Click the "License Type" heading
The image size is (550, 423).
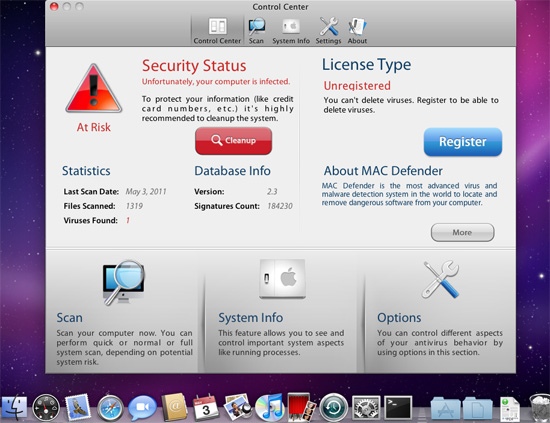[x=367, y=65]
